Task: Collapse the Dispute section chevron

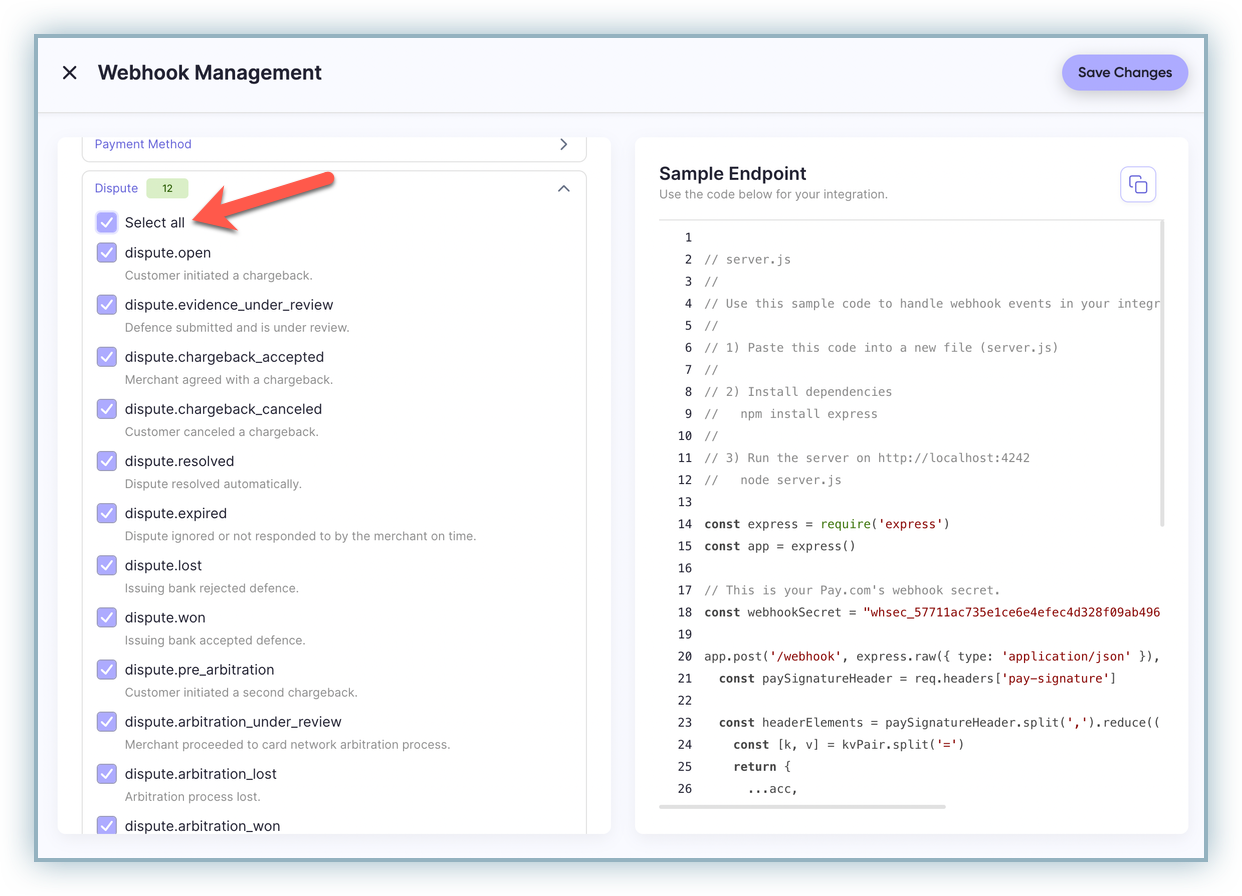Action: pos(563,188)
